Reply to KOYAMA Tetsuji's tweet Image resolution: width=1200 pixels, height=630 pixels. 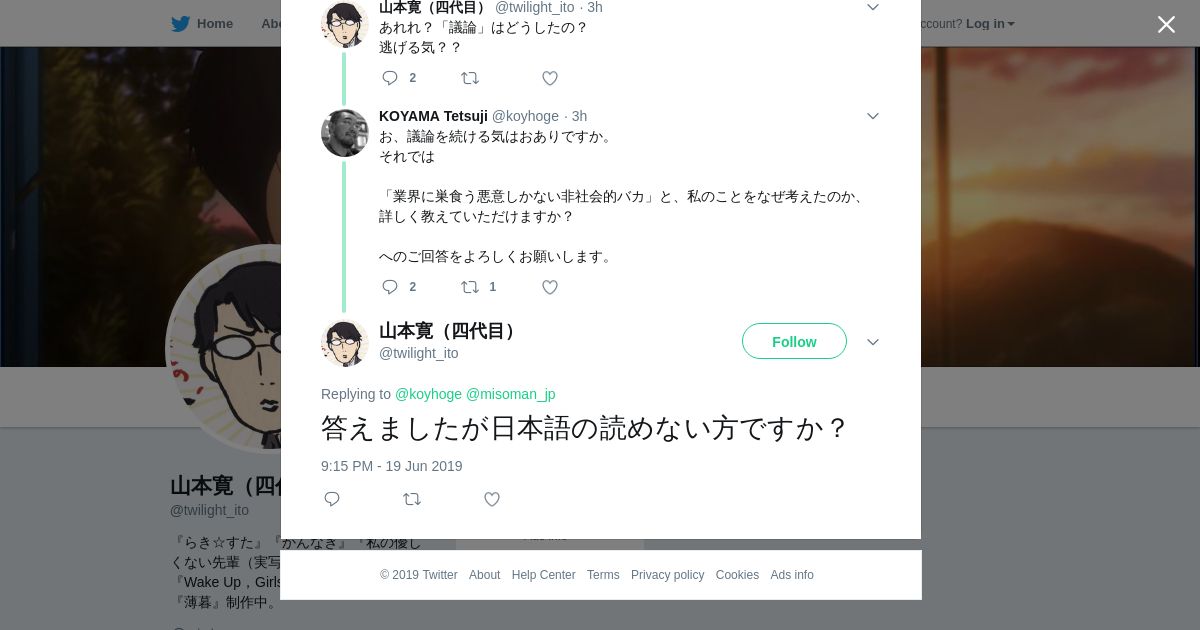coord(390,287)
